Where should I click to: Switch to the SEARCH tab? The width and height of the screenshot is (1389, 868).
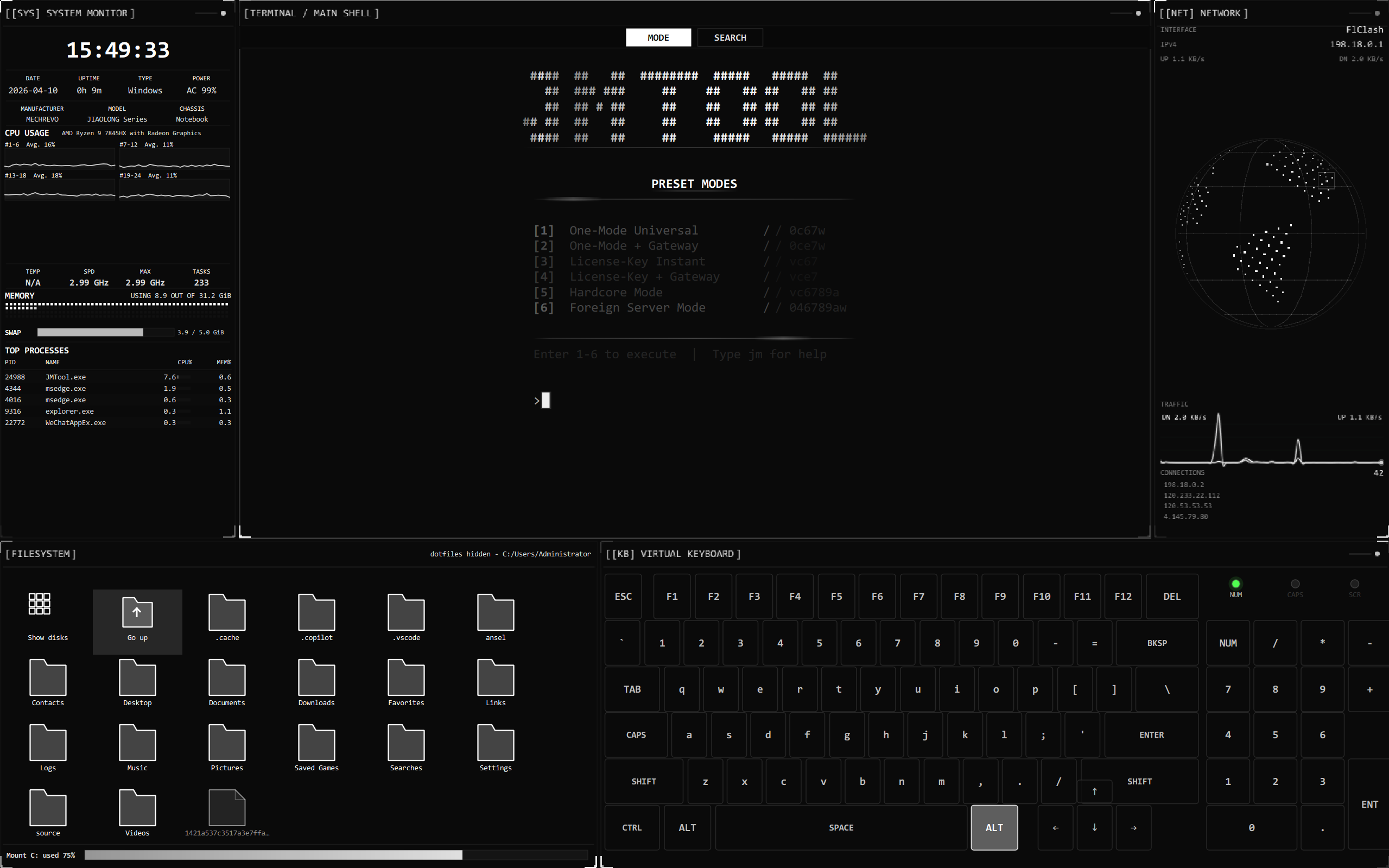click(x=730, y=37)
